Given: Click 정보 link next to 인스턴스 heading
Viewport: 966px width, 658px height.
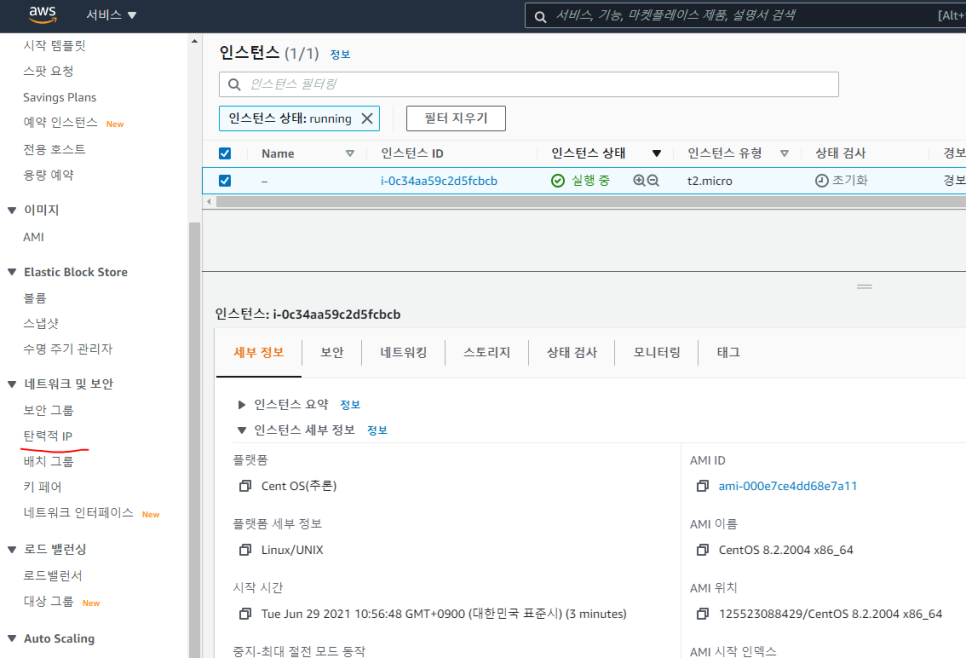Looking at the screenshot, I should tap(340, 54).
